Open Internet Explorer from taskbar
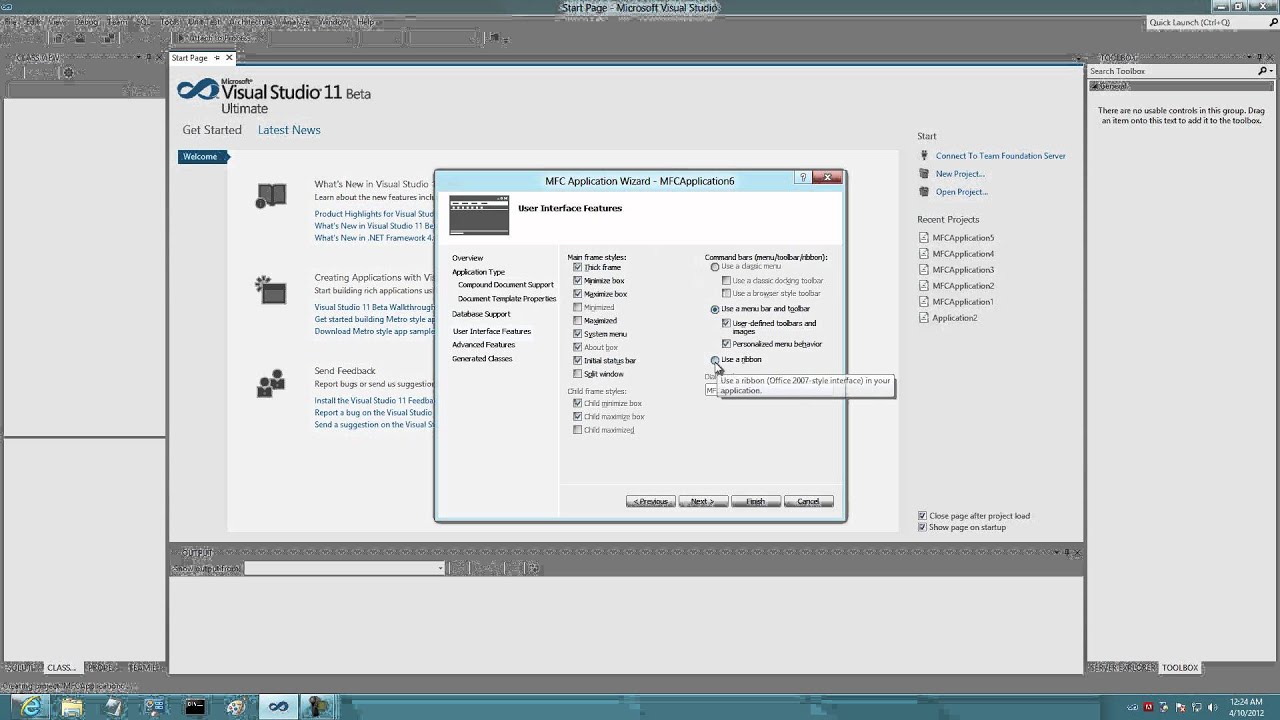Viewport: 1280px width, 720px height. click(x=30, y=707)
